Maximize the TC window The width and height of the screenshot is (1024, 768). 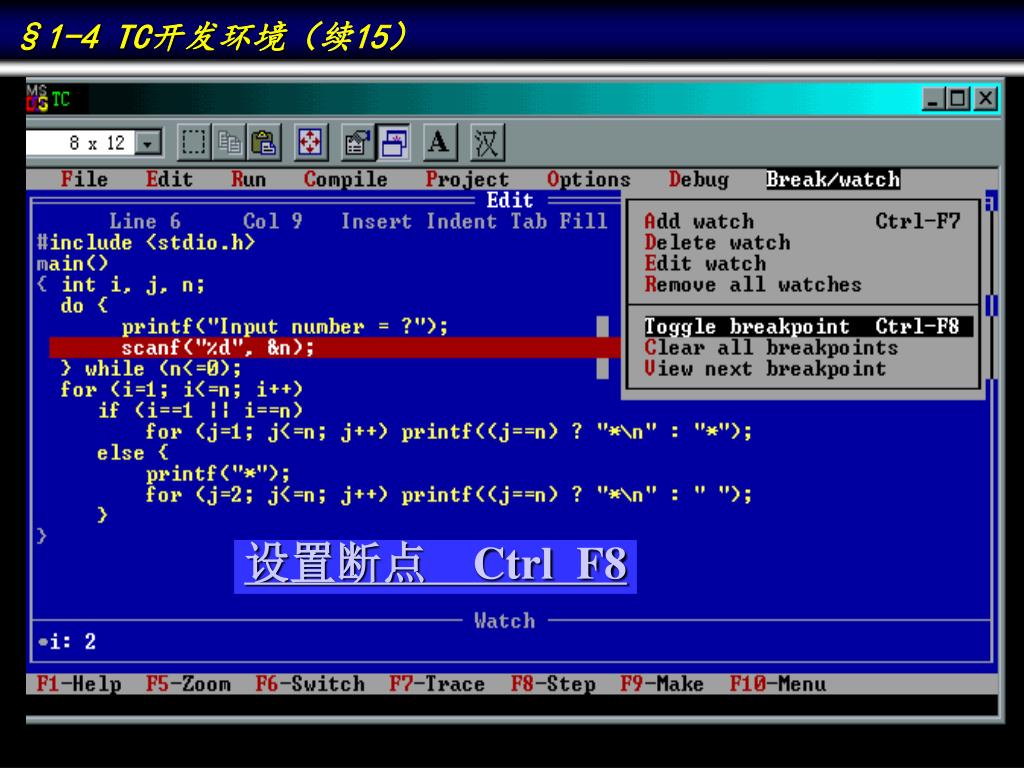(x=957, y=99)
